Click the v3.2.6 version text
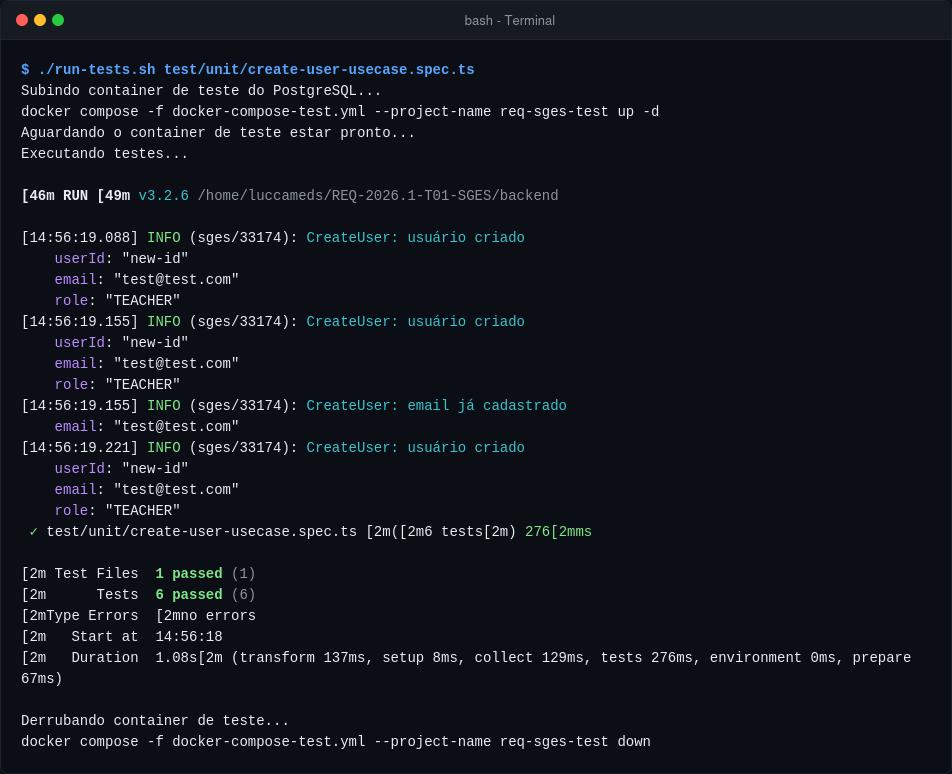This screenshot has height=774, width=952. (163, 195)
